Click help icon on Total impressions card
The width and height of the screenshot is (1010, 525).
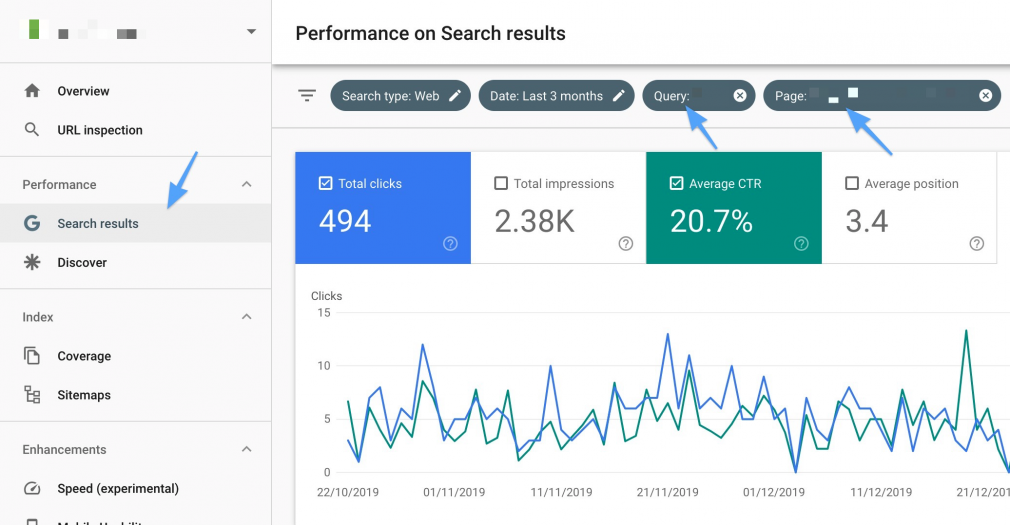pyautogui.click(x=625, y=243)
